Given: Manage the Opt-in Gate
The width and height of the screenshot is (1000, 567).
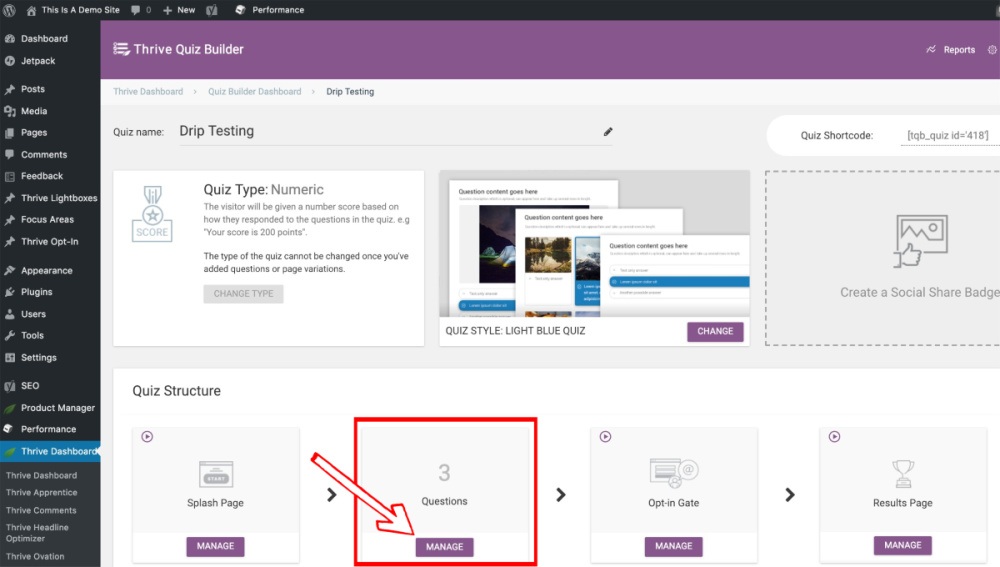Looking at the screenshot, I should coord(673,547).
